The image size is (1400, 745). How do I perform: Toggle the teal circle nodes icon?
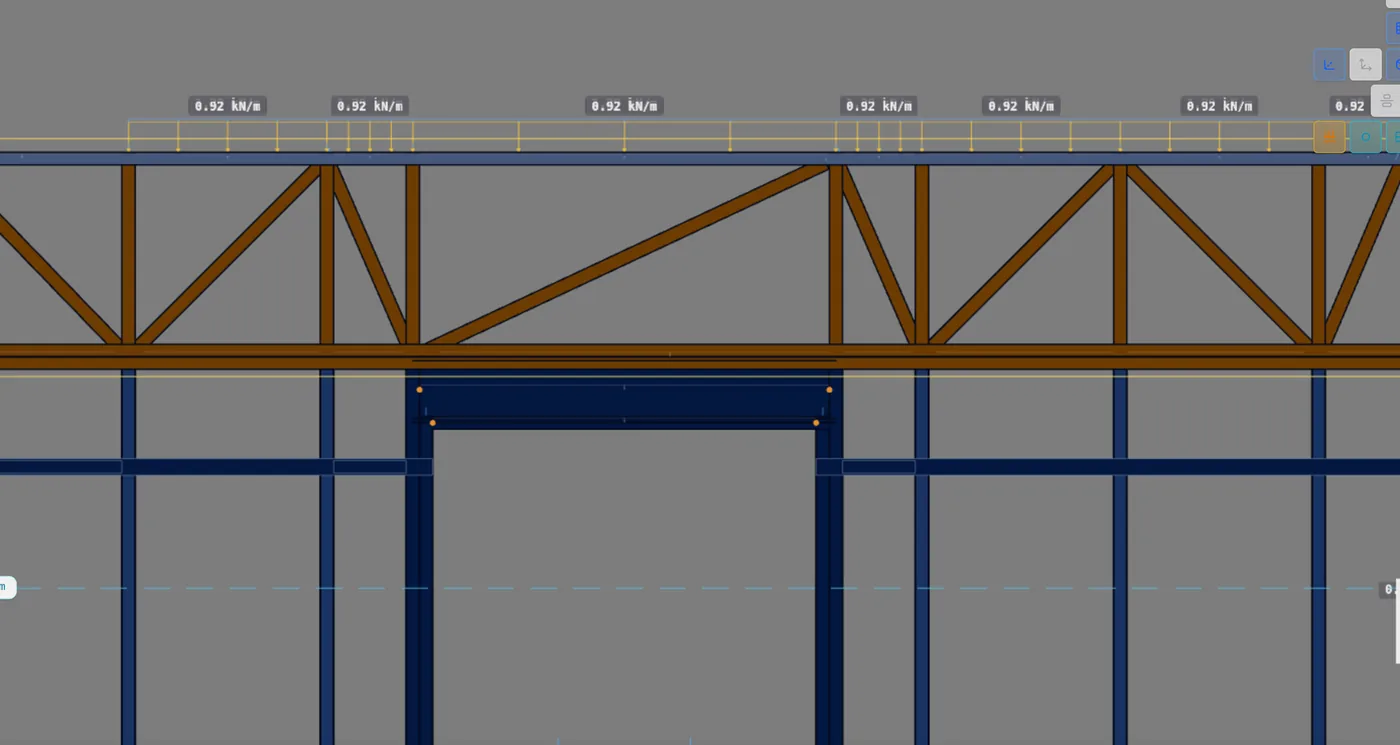[x=1365, y=137]
